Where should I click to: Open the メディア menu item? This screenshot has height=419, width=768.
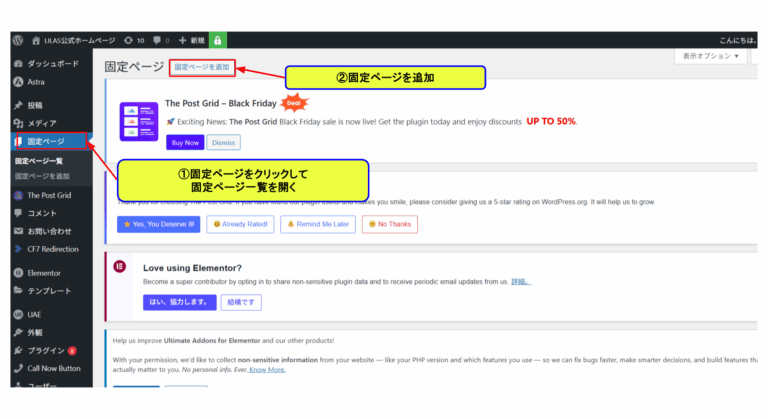(42, 123)
